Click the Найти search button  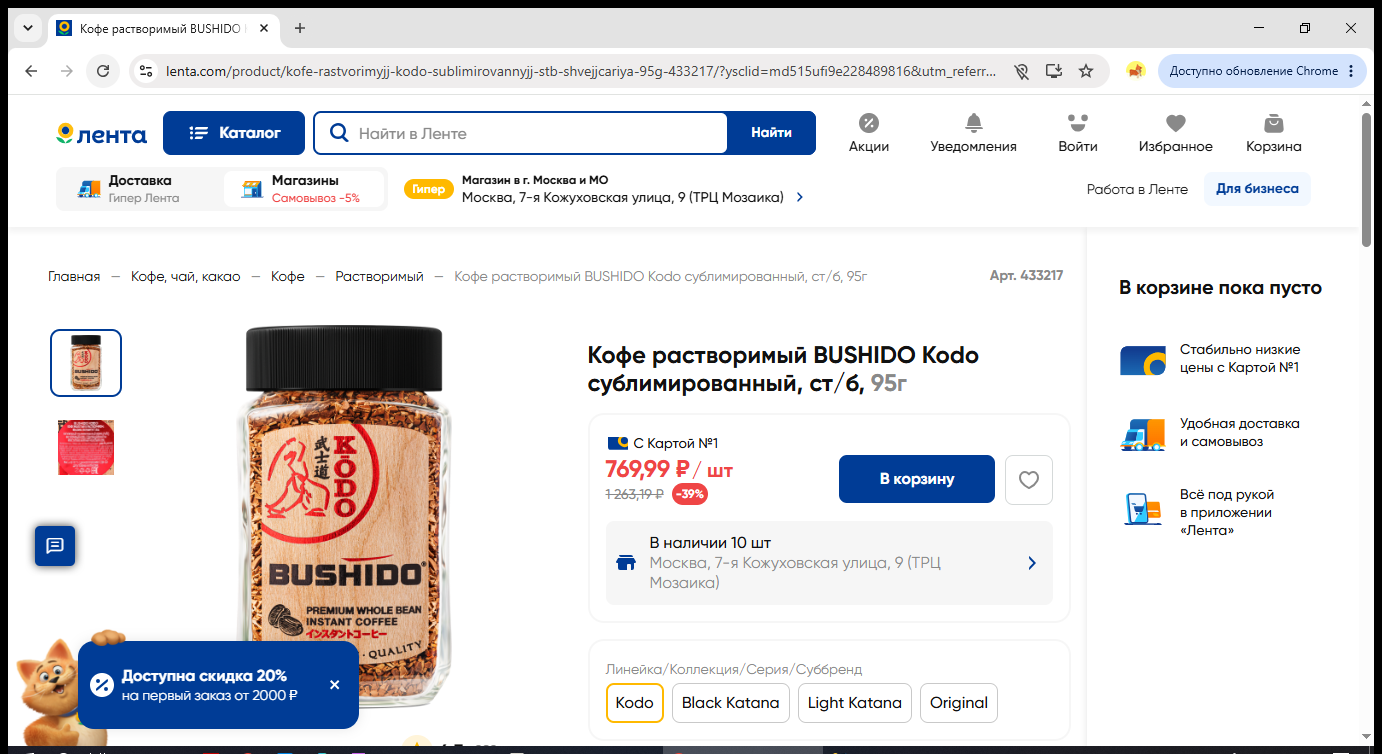(771, 133)
